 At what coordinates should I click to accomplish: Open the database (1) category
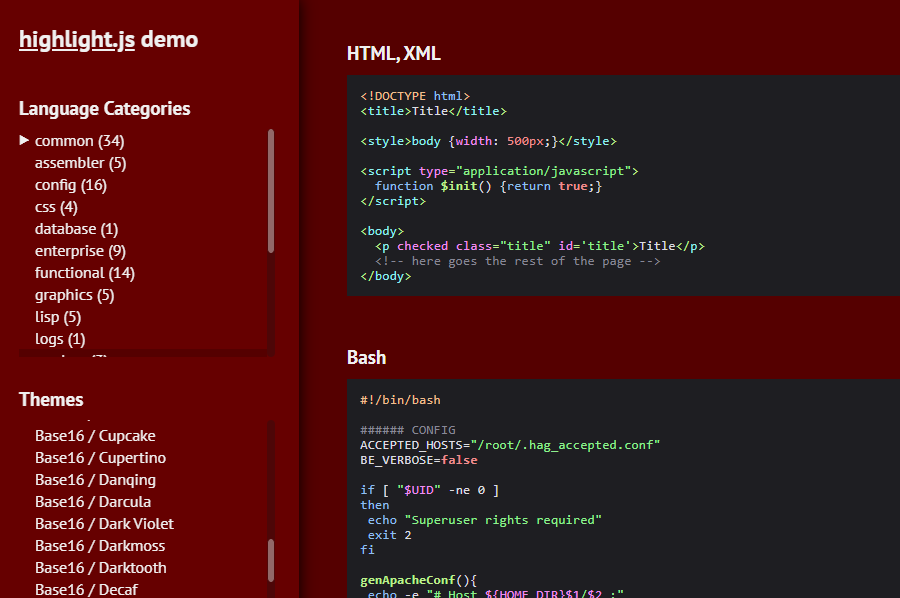pyautogui.click(x=76, y=229)
